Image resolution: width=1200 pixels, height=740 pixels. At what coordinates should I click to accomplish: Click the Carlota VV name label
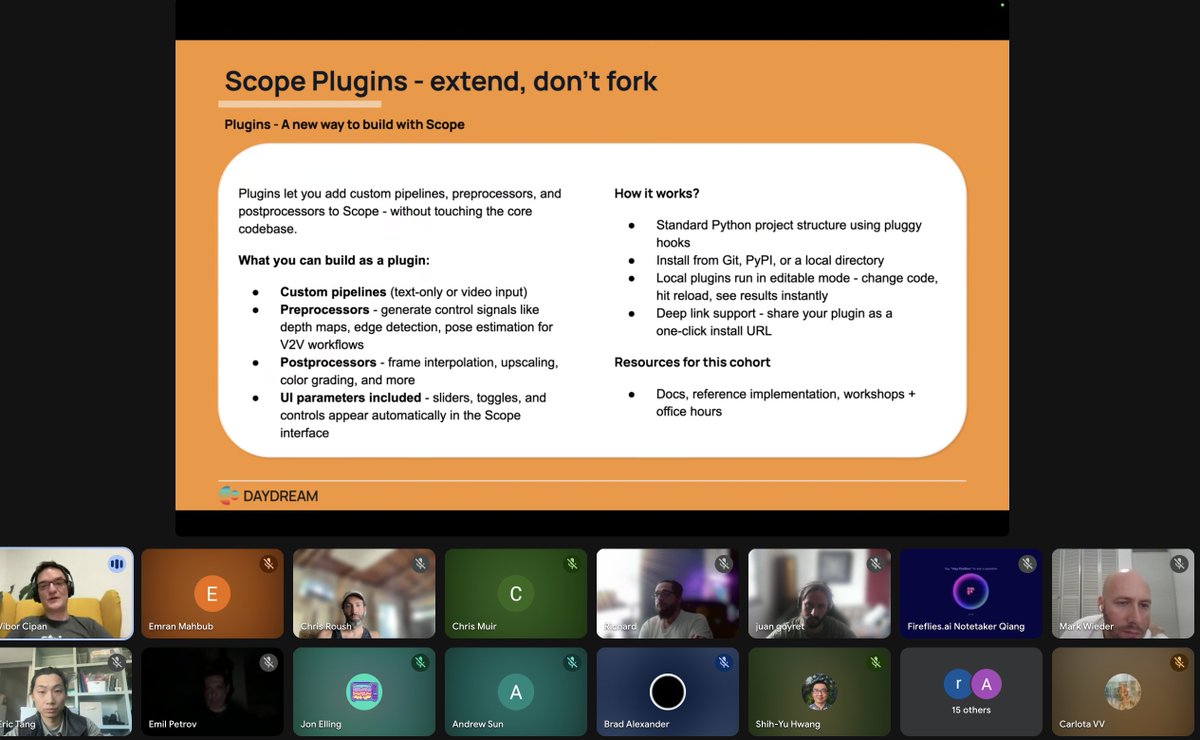pyautogui.click(x=1082, y=724)
